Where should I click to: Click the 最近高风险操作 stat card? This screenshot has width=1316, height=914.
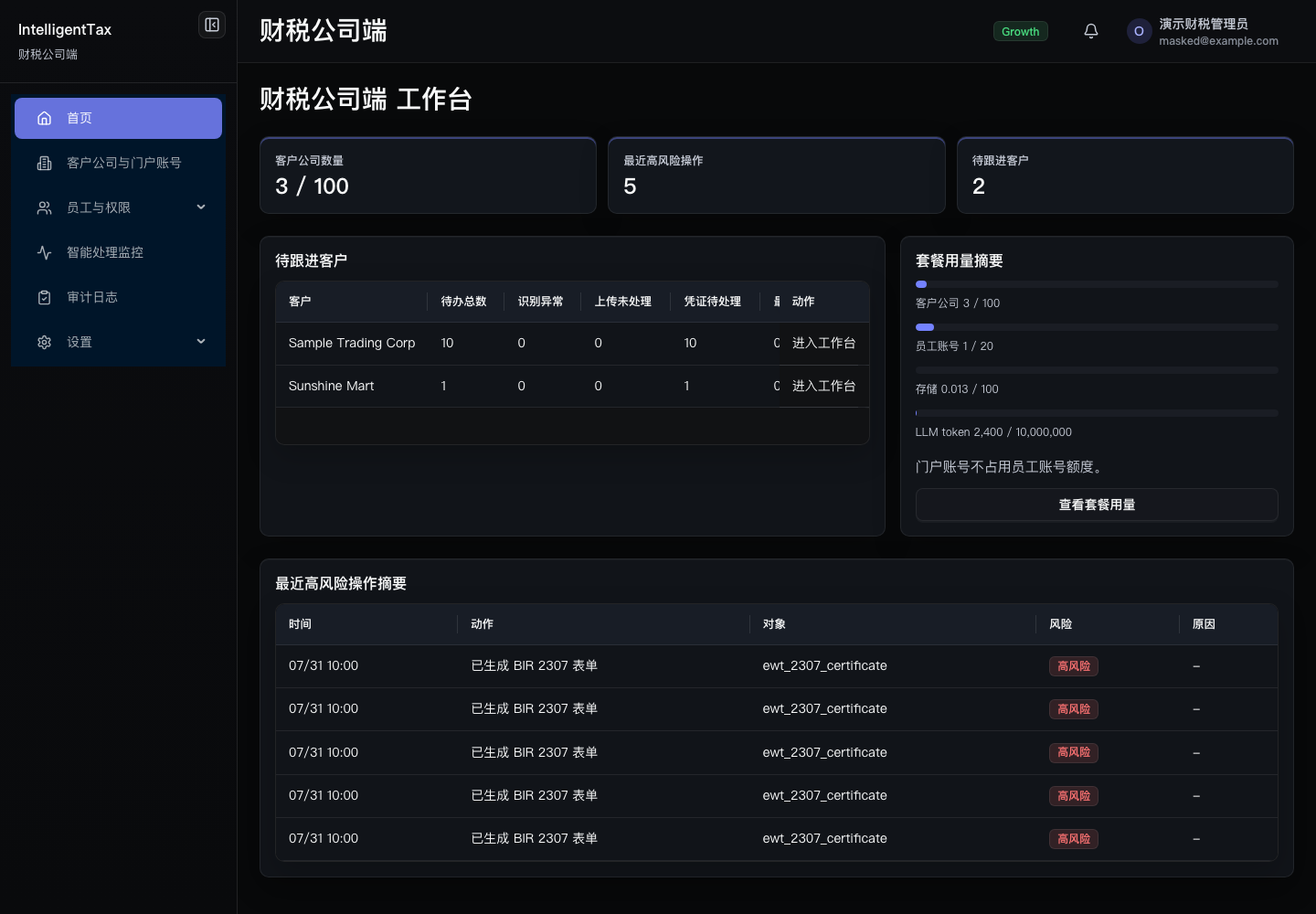pos(777,175)
